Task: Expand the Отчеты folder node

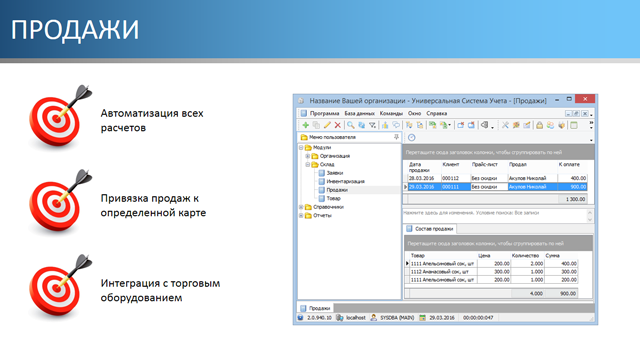Action: pyautogui.click(x=301, y=216)
